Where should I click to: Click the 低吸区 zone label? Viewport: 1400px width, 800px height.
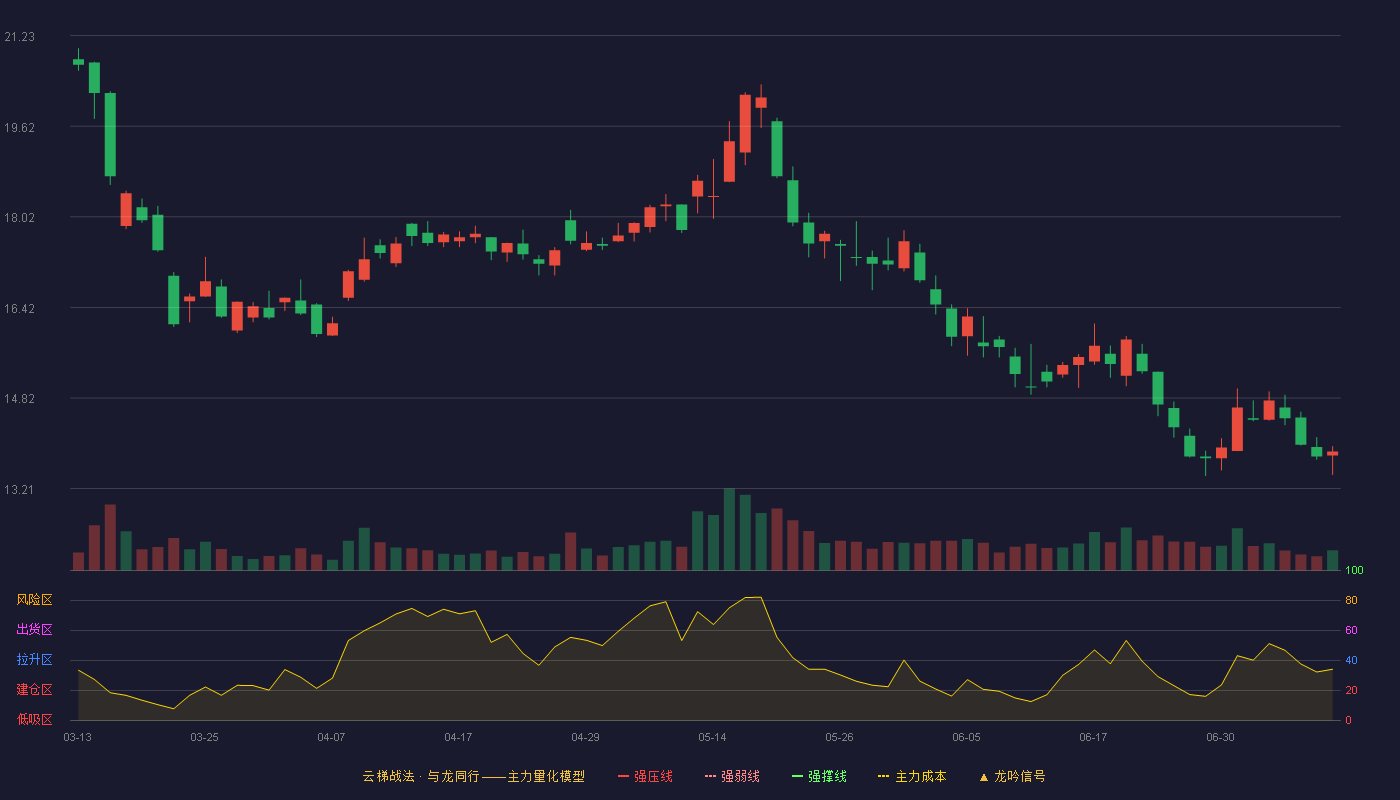coord(34,719)
